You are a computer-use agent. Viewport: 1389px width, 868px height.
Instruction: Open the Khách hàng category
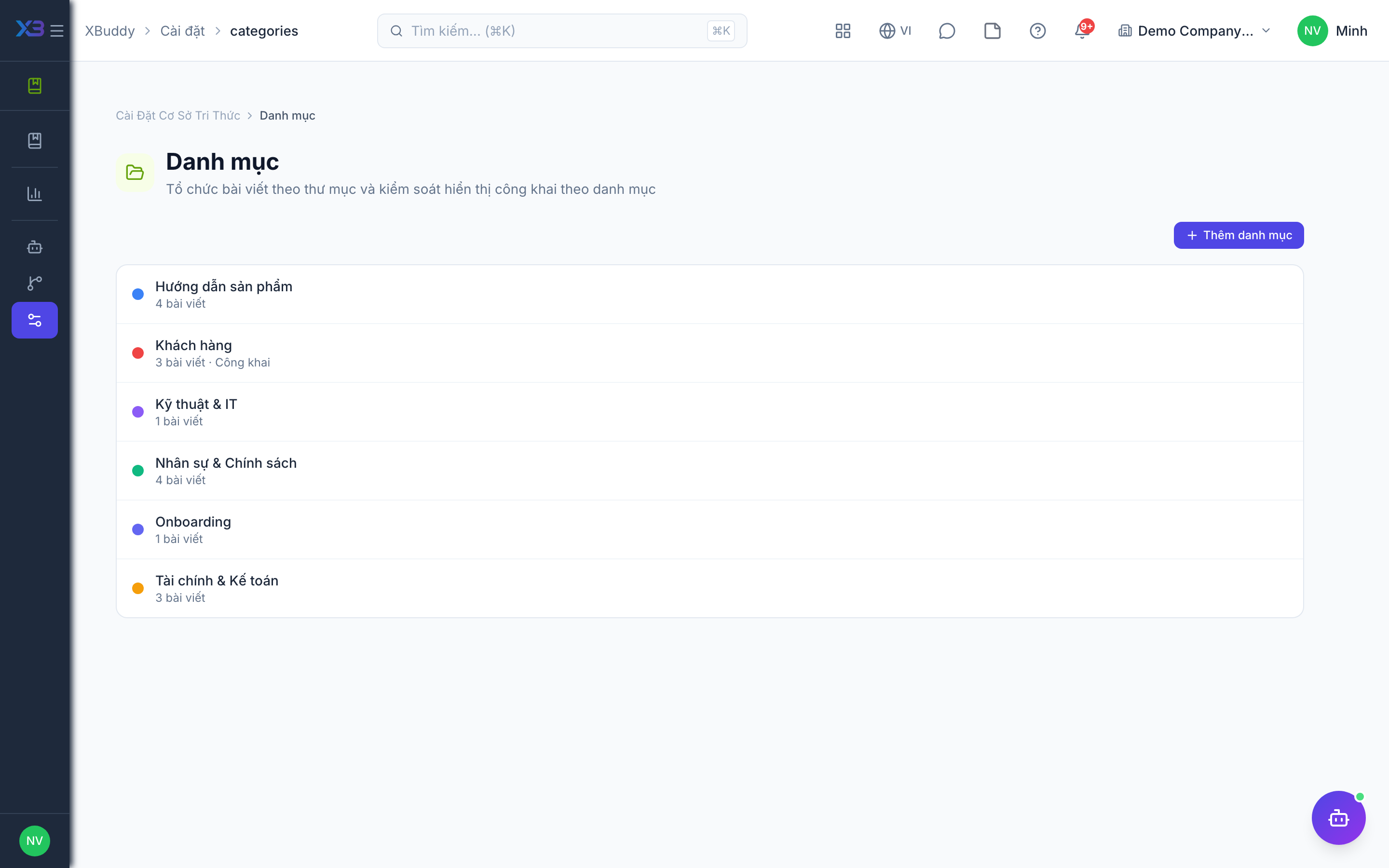[x=709, y=353]
